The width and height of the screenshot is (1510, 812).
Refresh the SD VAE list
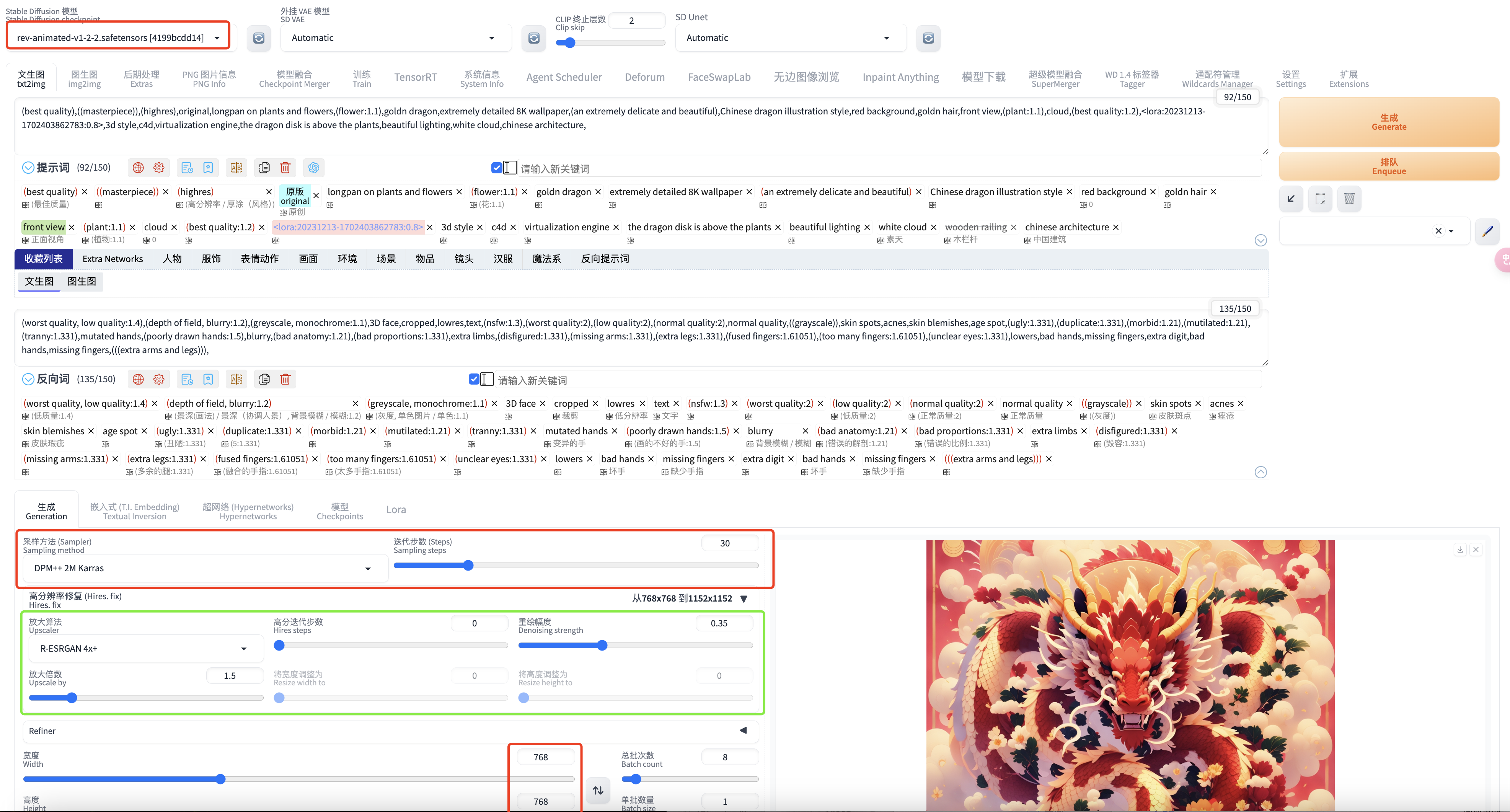click(533, 38)
